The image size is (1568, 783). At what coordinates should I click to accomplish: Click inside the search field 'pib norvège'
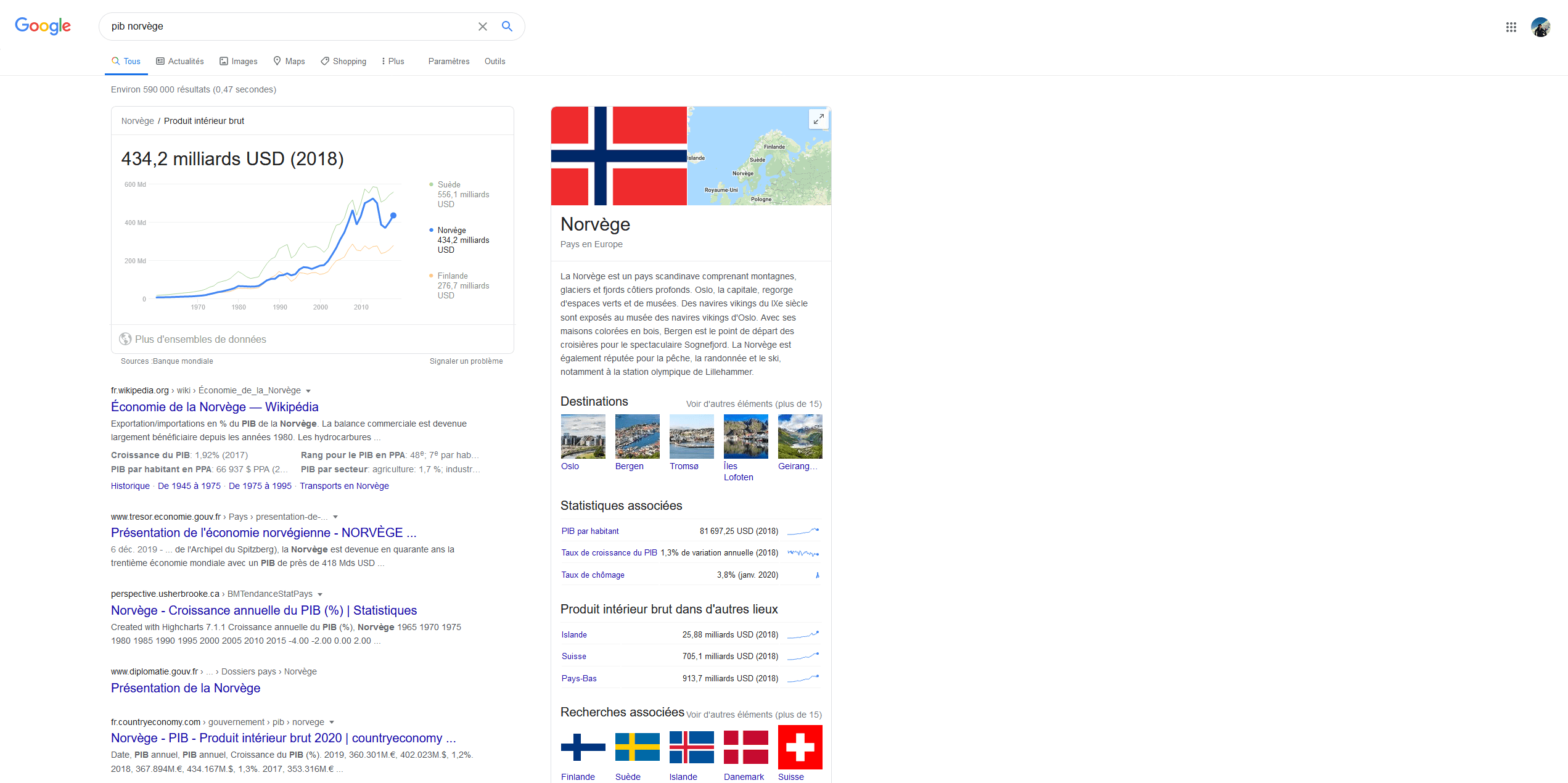290,27
